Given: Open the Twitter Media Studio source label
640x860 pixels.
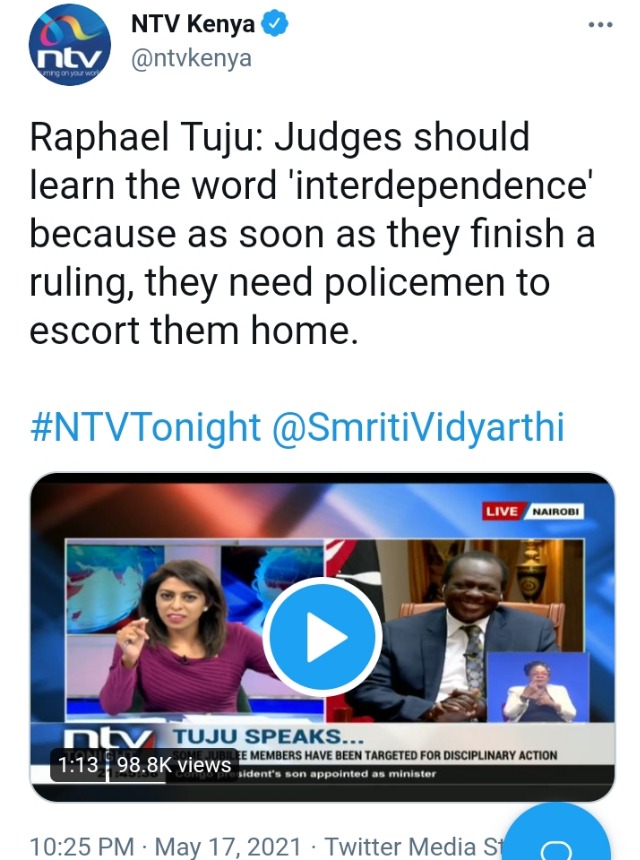Looking at the screenshot, I should pyautogui.click(x=414, y=846).
